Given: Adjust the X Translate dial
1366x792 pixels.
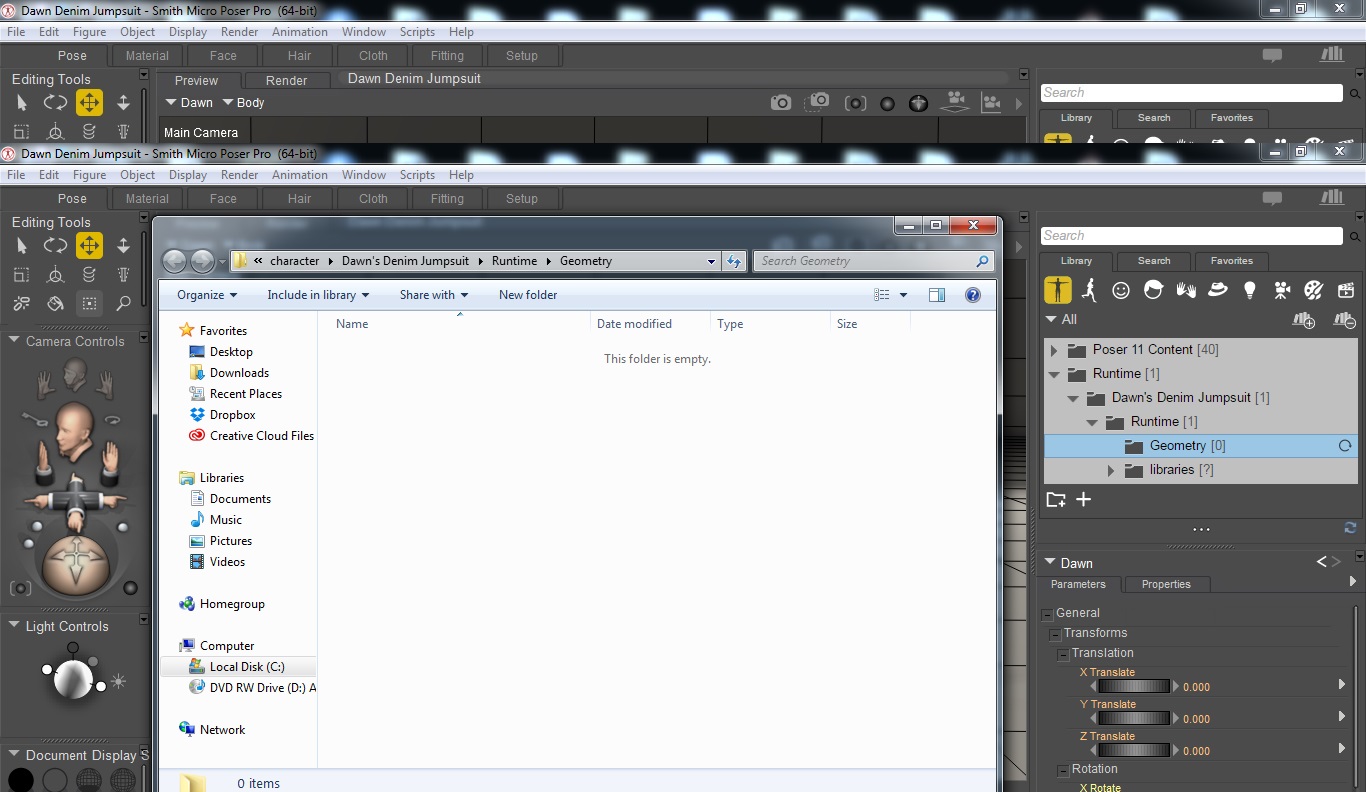Looking at the screenshot, I should point(1133,687).
